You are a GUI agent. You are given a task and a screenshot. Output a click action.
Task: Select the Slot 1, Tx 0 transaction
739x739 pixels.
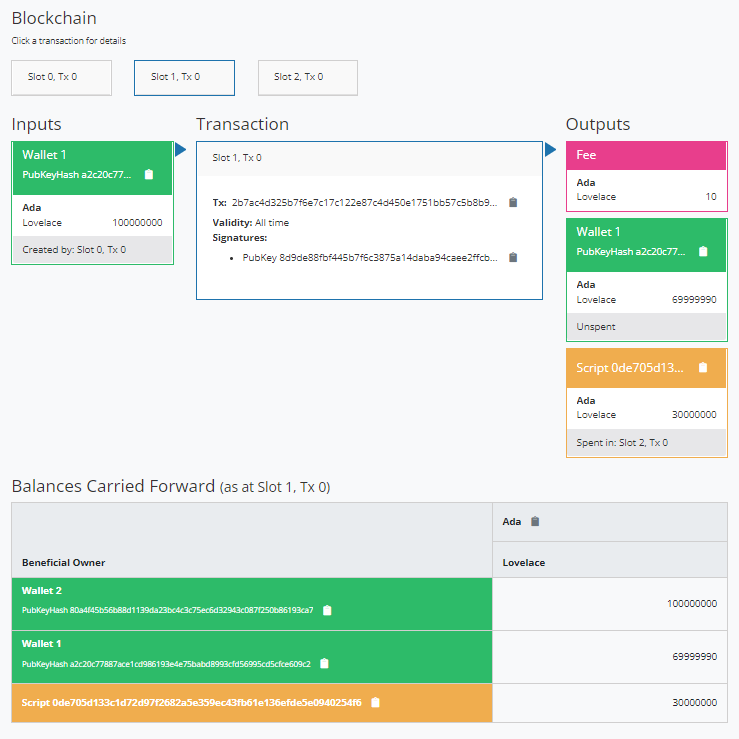pyautogui.click(x=184, y=77)
